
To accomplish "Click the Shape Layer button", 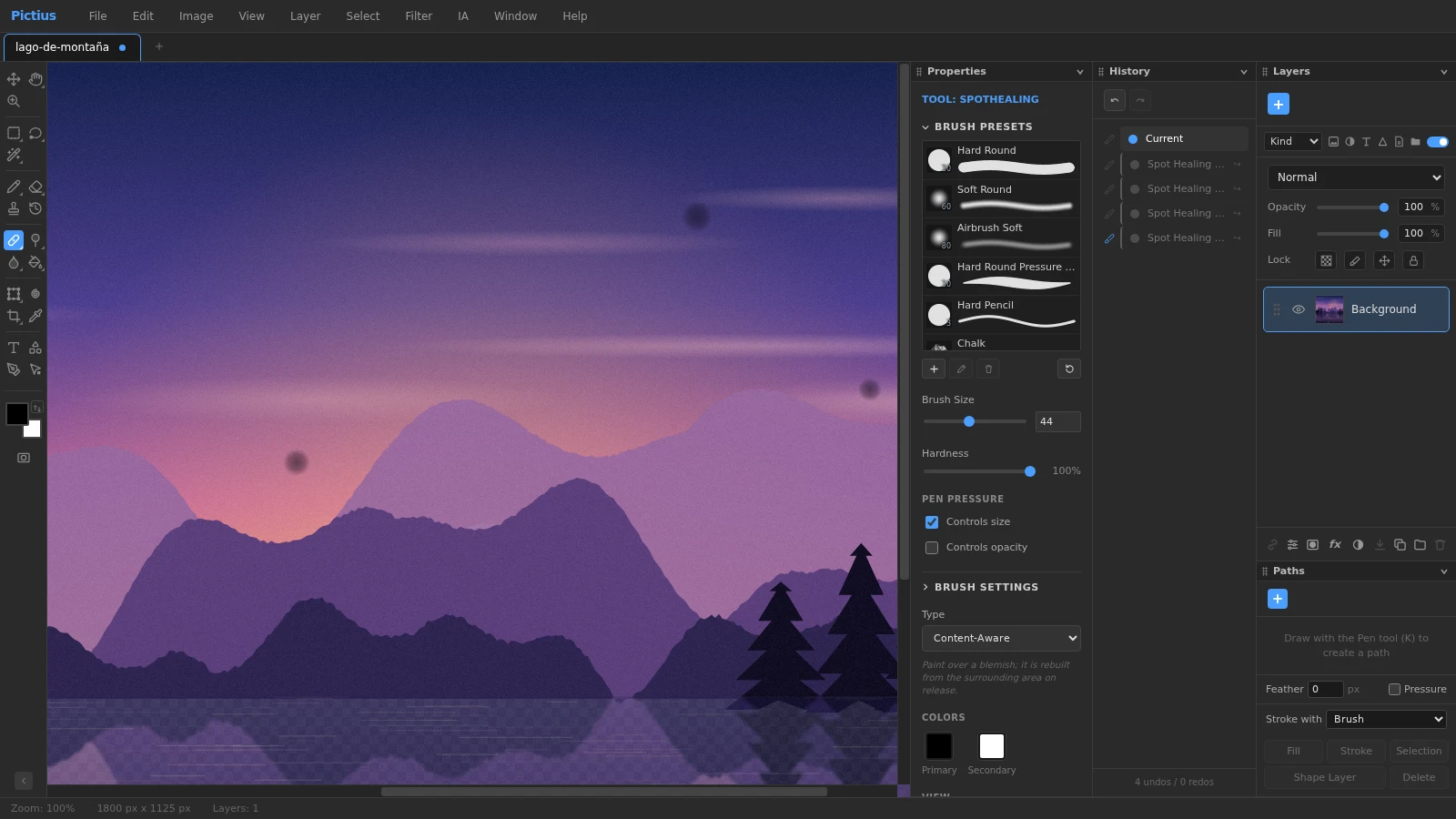I will (x=1325, y=777).
